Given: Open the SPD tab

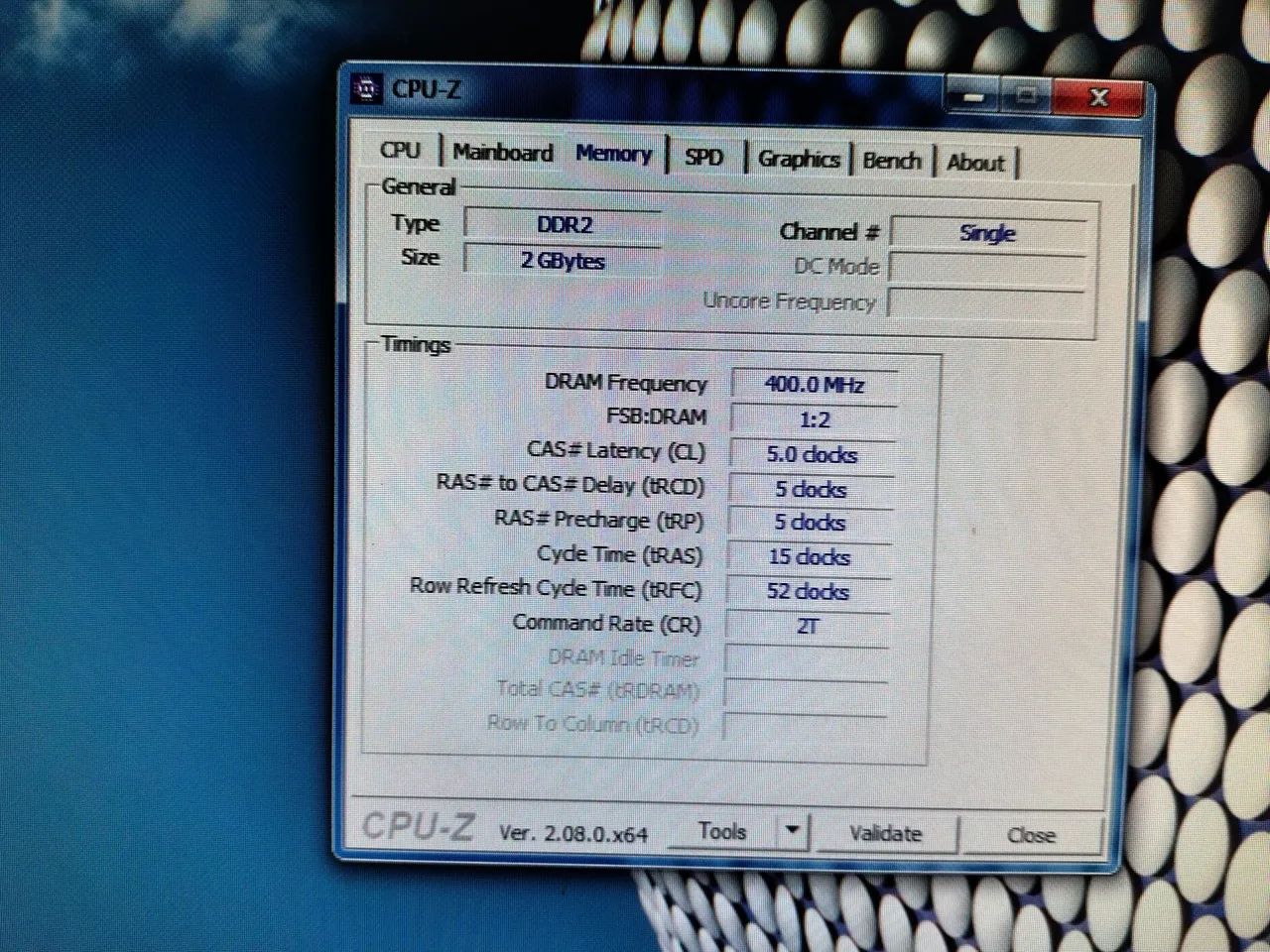Looking at the screenshot, I should pyautogui.click(x=703, y=157).
